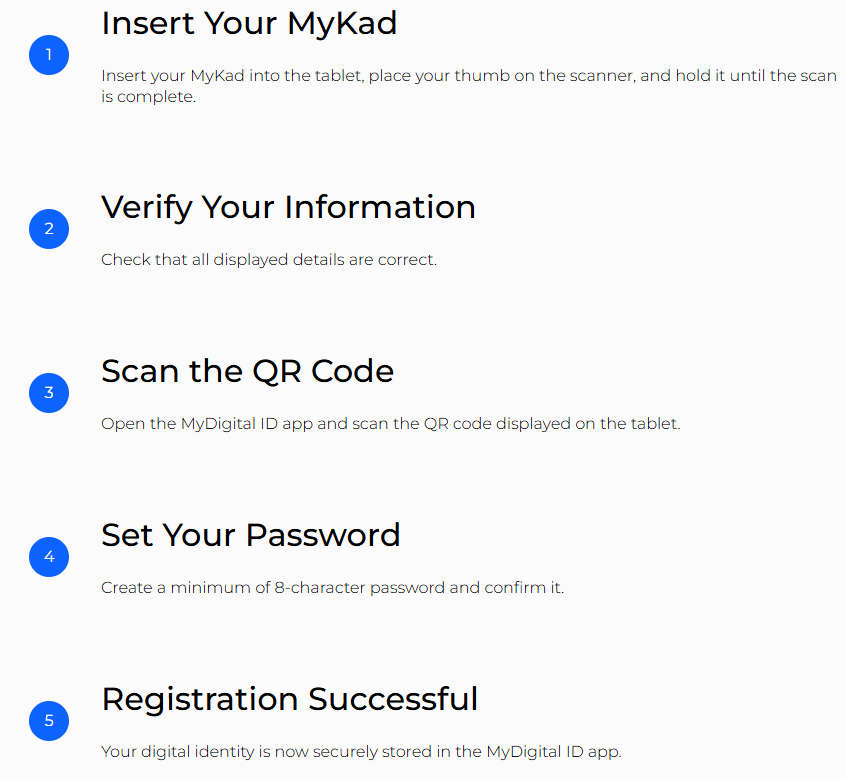Click "tablet" in the step 3 description
This screenshot has width=845, height=779.
[x=653, y=424]
